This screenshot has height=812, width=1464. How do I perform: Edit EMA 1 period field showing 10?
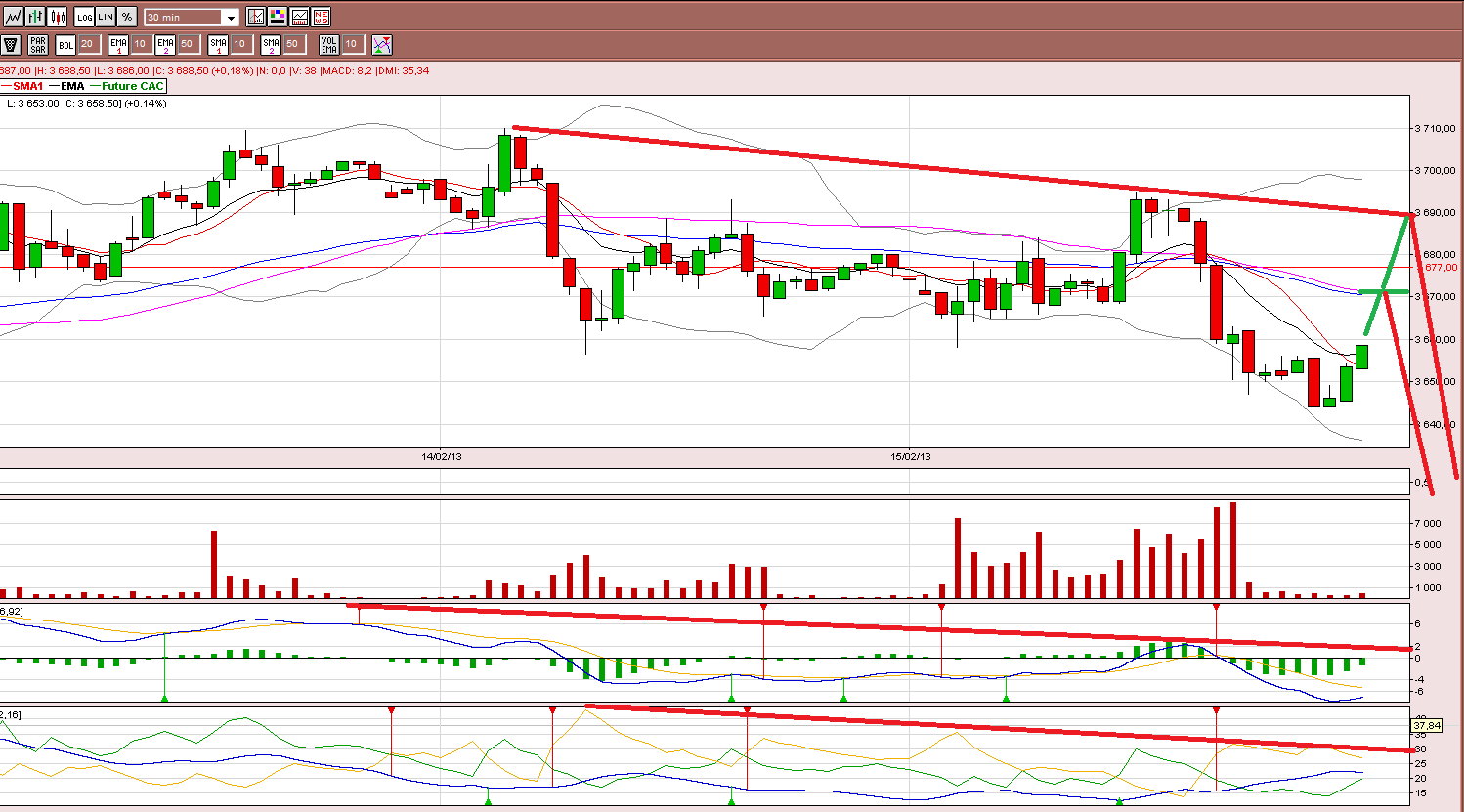tap(142, 44)
